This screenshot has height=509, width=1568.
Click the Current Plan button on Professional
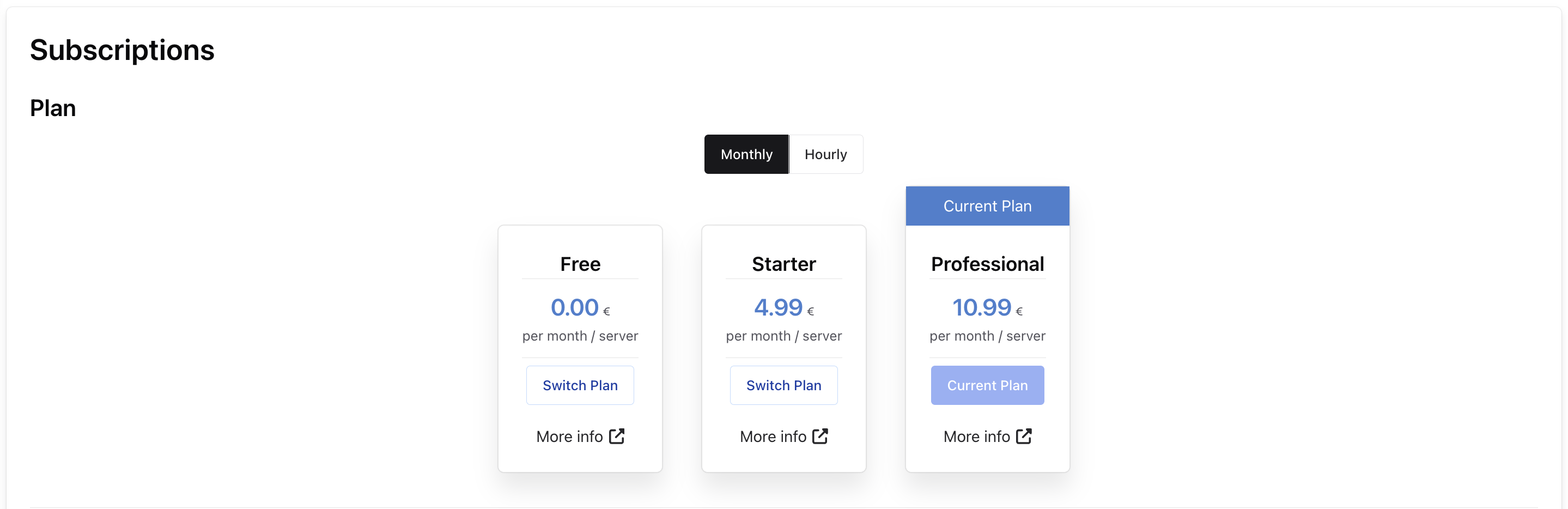coord(987,385)
